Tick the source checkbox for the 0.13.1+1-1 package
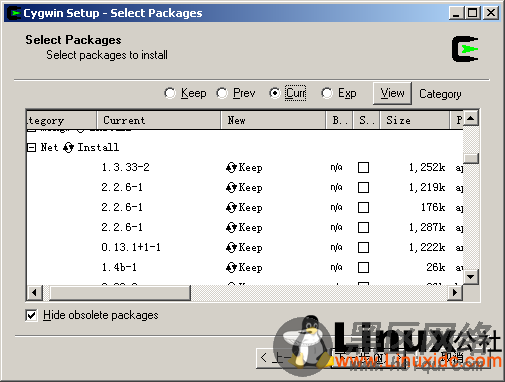 [363, 247]
